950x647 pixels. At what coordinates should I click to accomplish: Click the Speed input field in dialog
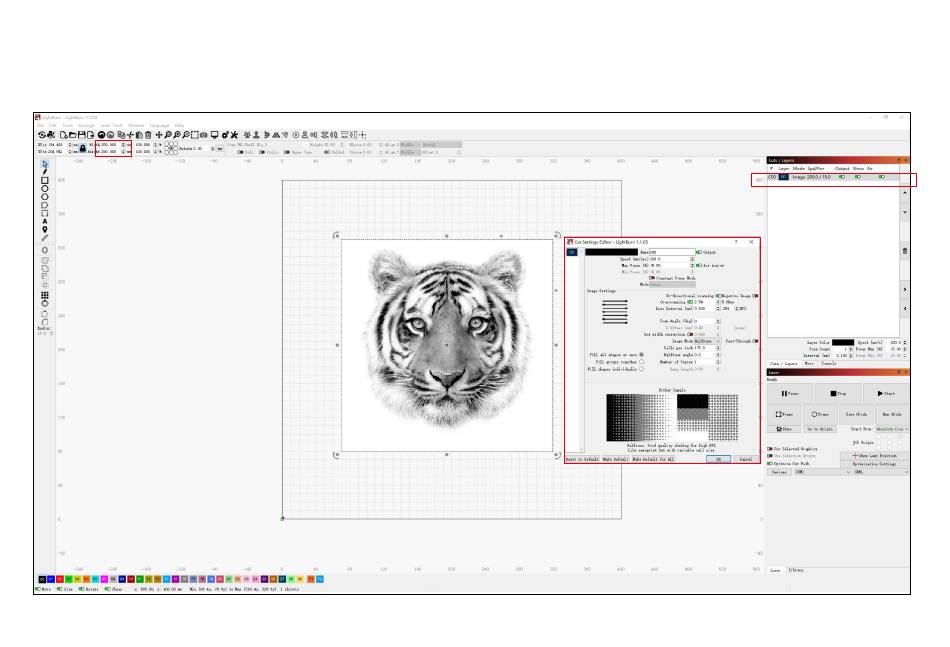(667, 258)
